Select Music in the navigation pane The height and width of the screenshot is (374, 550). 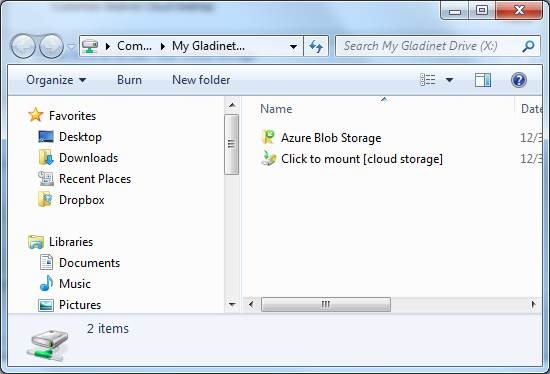[75, 283]
